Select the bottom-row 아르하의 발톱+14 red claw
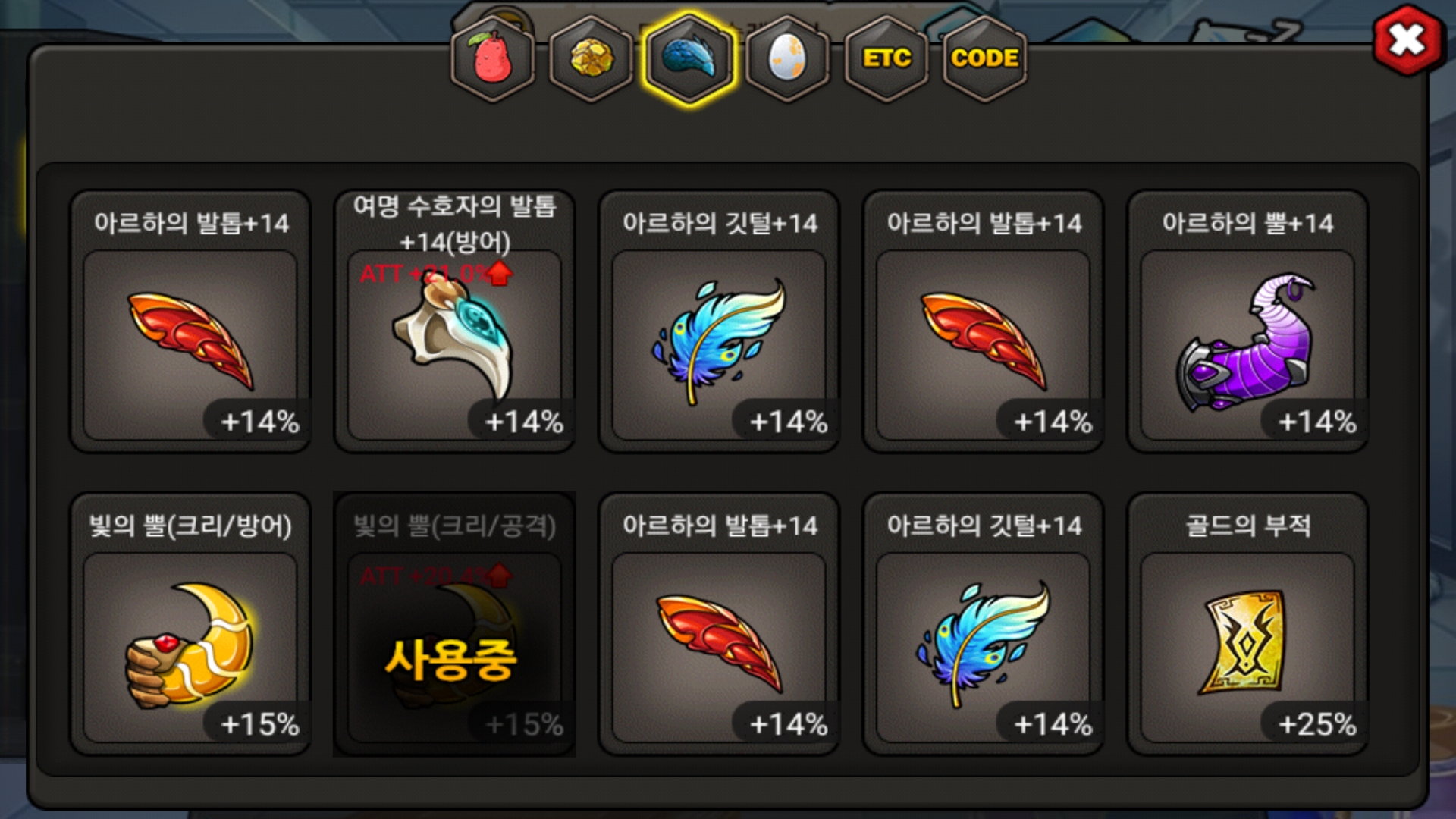Viewport: 1456px width, 819px height. (x=719, y=624)
